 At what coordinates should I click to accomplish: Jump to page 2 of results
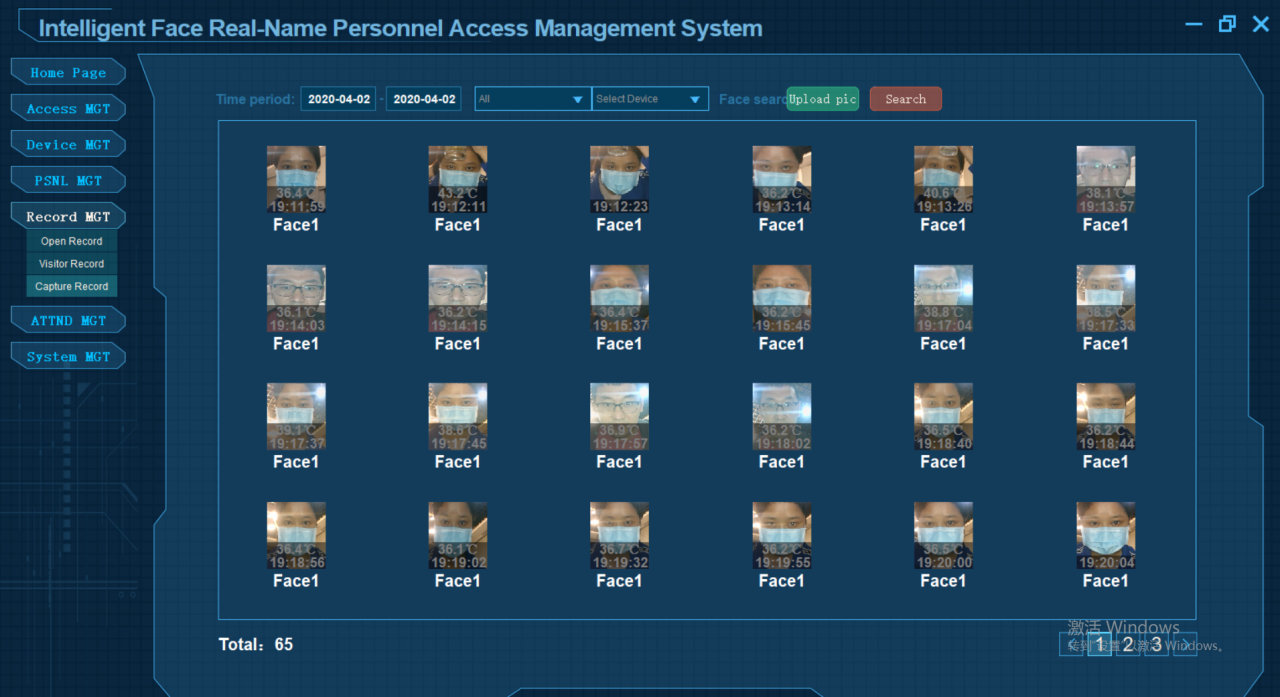tap(1127, 645)
